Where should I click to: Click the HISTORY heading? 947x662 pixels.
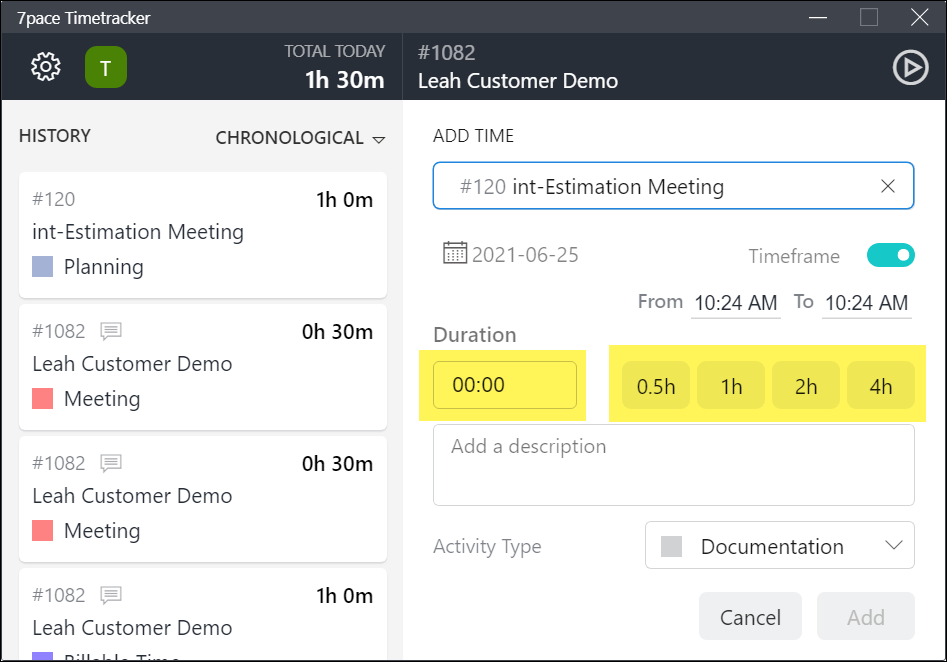[55, 136]
